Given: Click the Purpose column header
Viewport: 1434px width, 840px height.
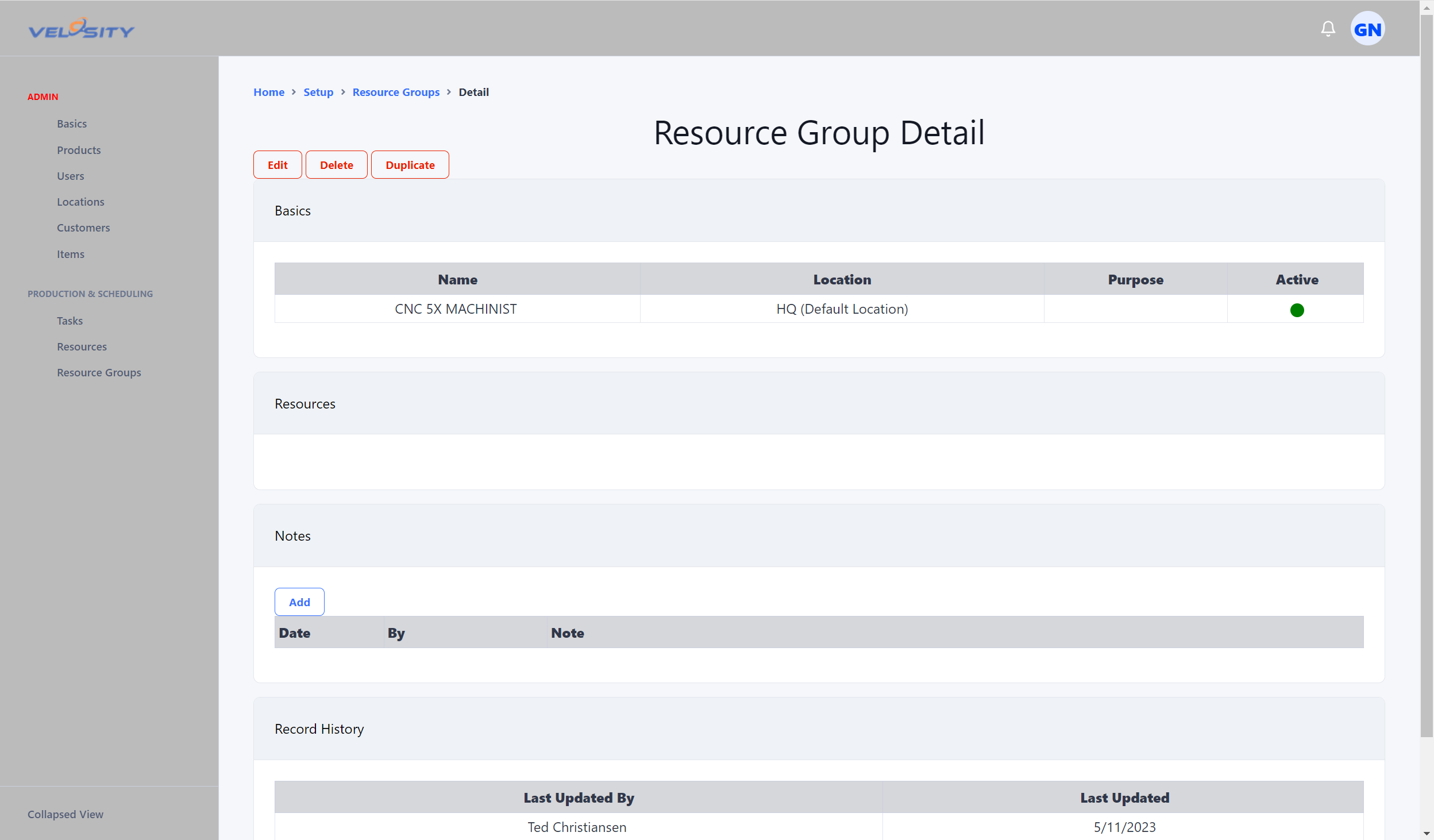Looking at the screenshot, I should (1135, 279).
